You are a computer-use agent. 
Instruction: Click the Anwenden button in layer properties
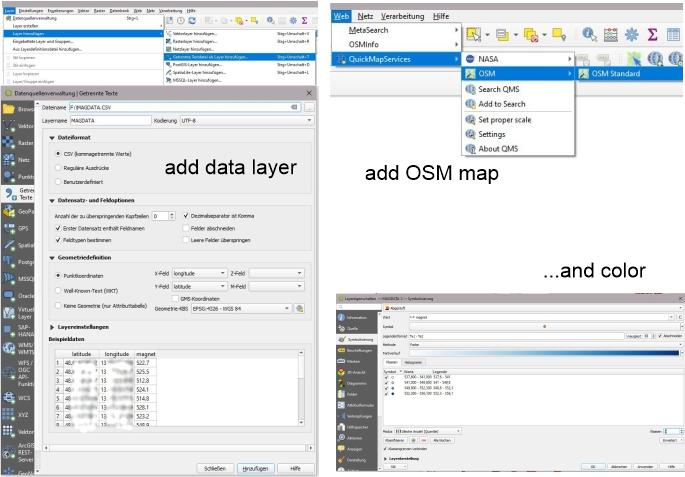(x=645, y=467)
